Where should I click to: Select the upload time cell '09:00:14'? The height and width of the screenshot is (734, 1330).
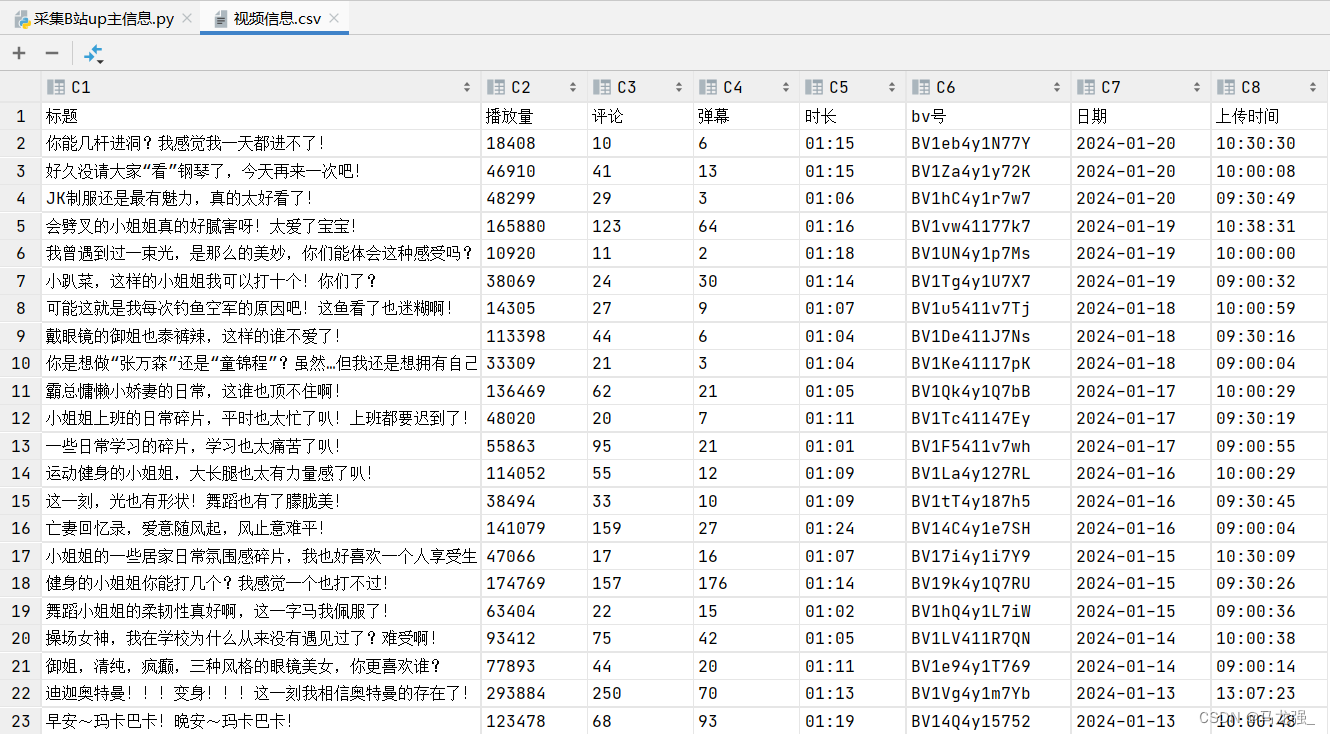coord(1270,666)
